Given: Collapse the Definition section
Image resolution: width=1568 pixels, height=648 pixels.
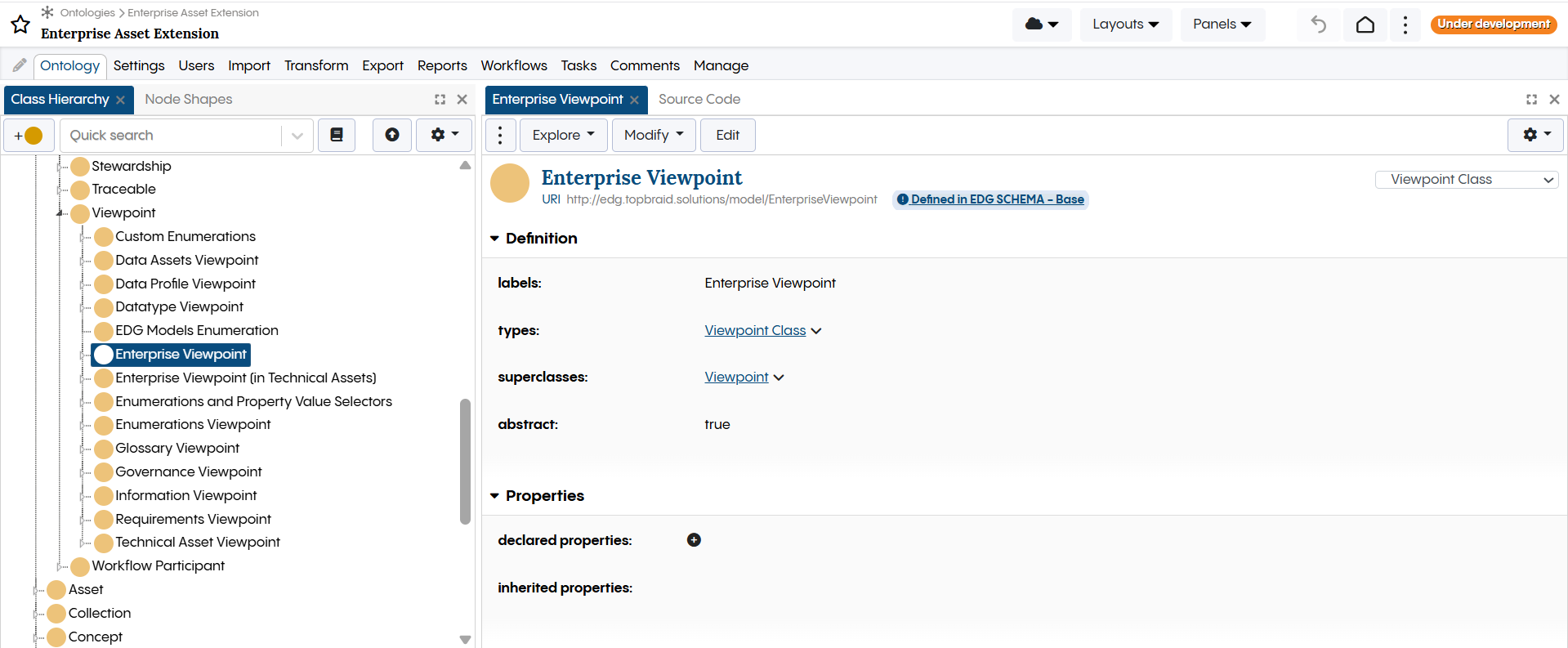Looking at the screenshot, I should point(494,239).
